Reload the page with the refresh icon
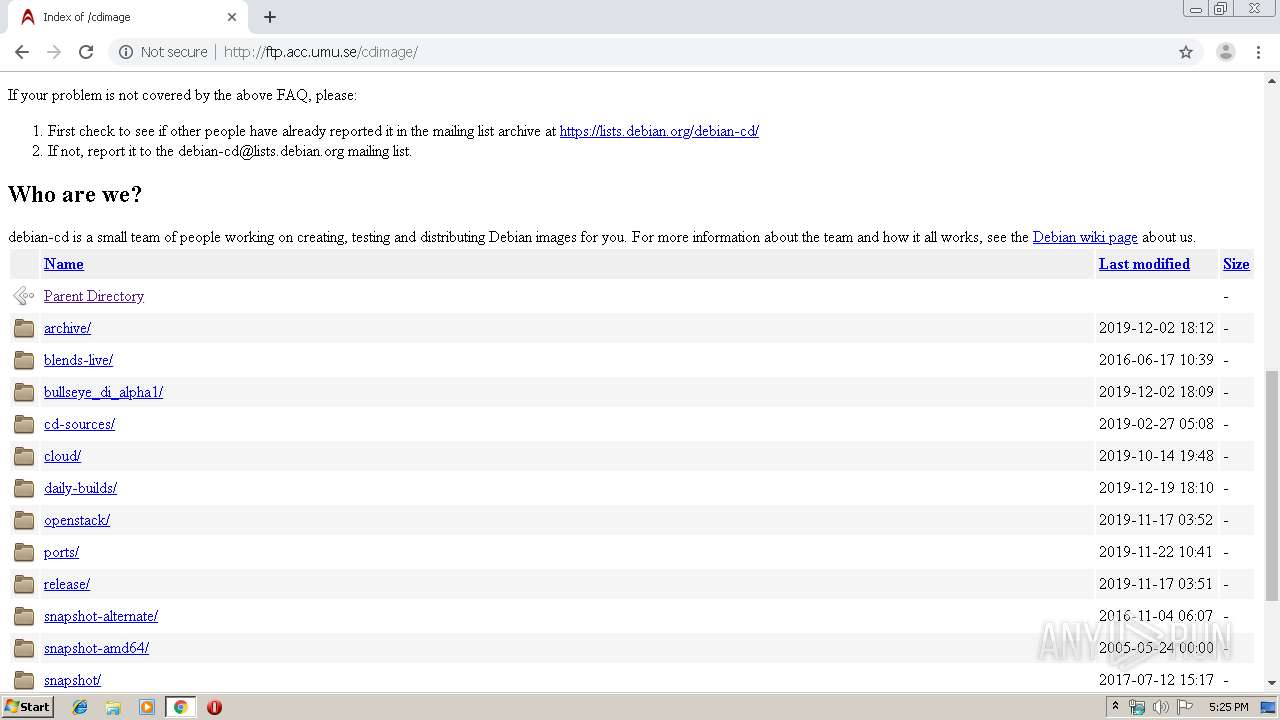Screen dimensions: 1280x720 tap(86, 52)
